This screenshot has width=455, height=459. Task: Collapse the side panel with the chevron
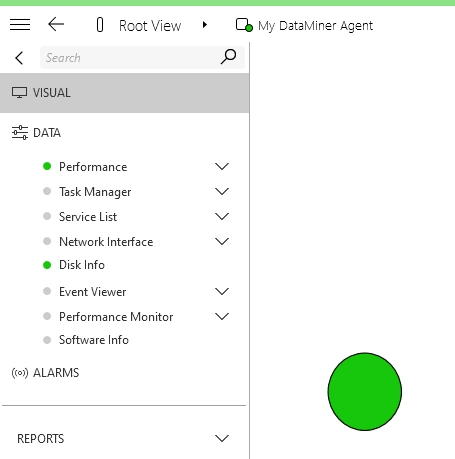19,58
